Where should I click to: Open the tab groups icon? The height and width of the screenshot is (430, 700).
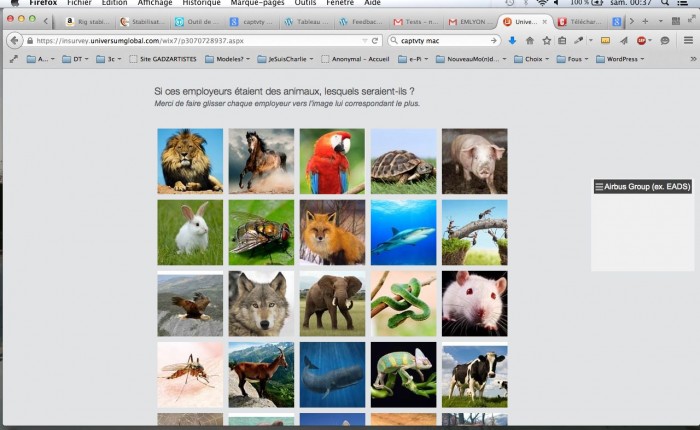click(x=676, y=21)
